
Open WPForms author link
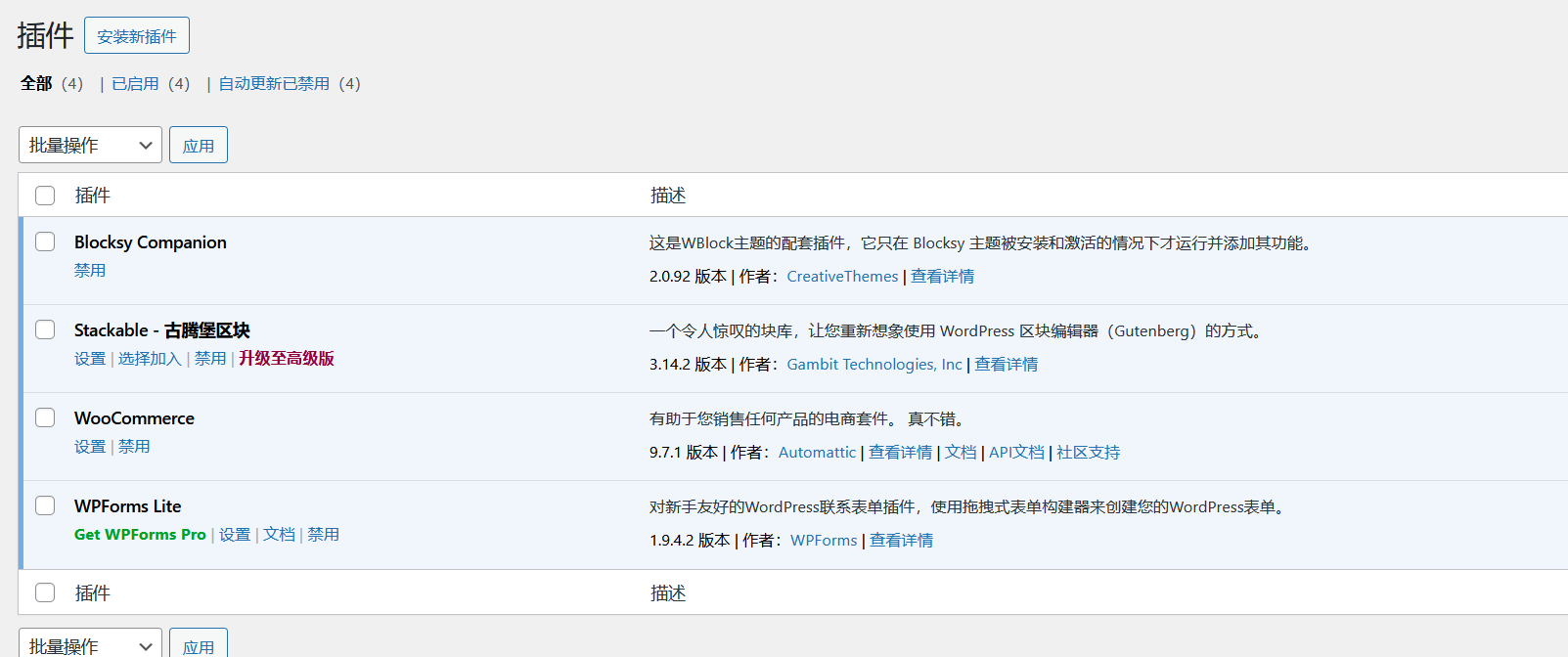(824, 541)
